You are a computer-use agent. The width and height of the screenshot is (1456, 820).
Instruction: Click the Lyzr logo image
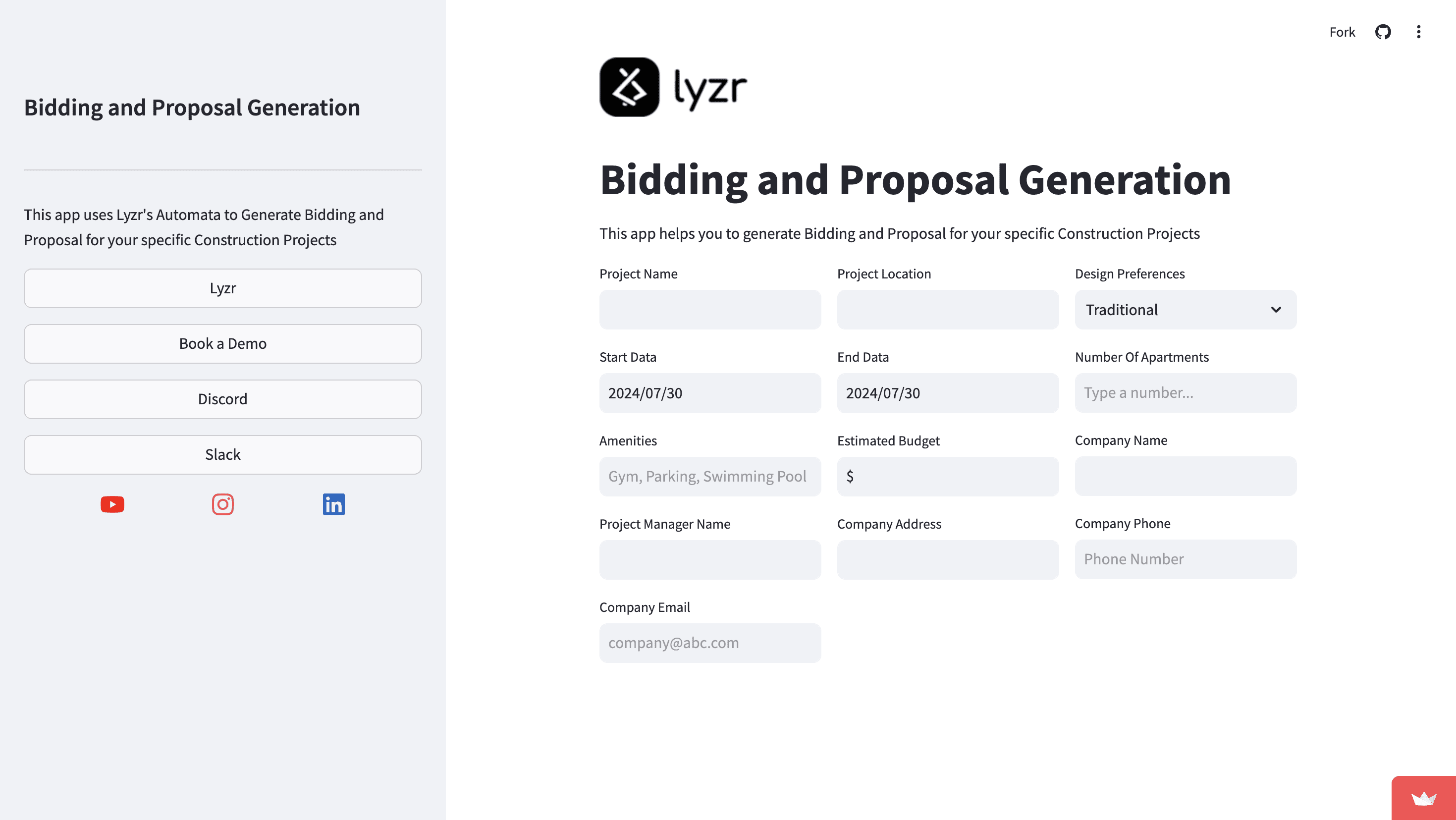pos(673,87)
